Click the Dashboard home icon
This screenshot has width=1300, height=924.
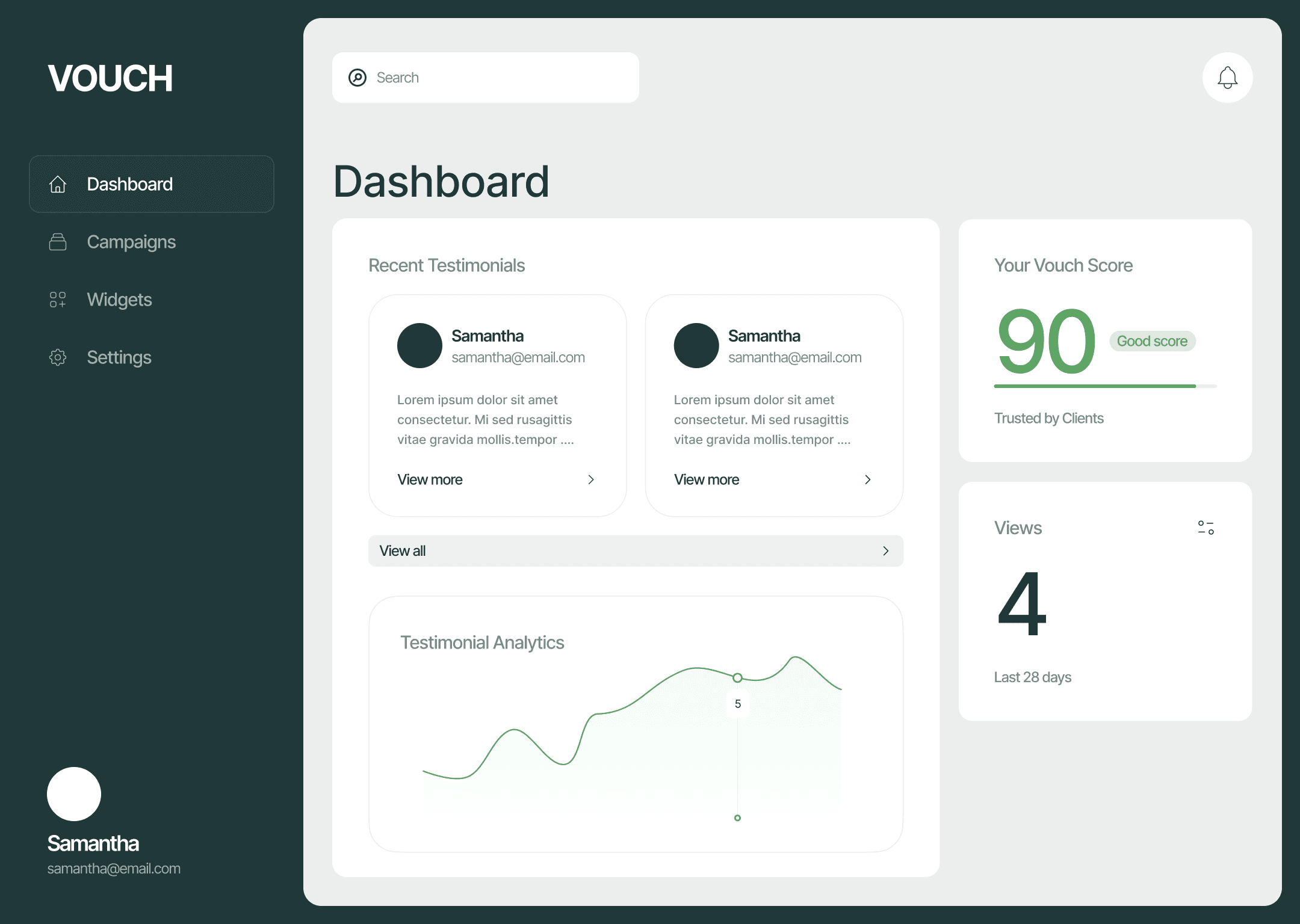tap(58, 184)
